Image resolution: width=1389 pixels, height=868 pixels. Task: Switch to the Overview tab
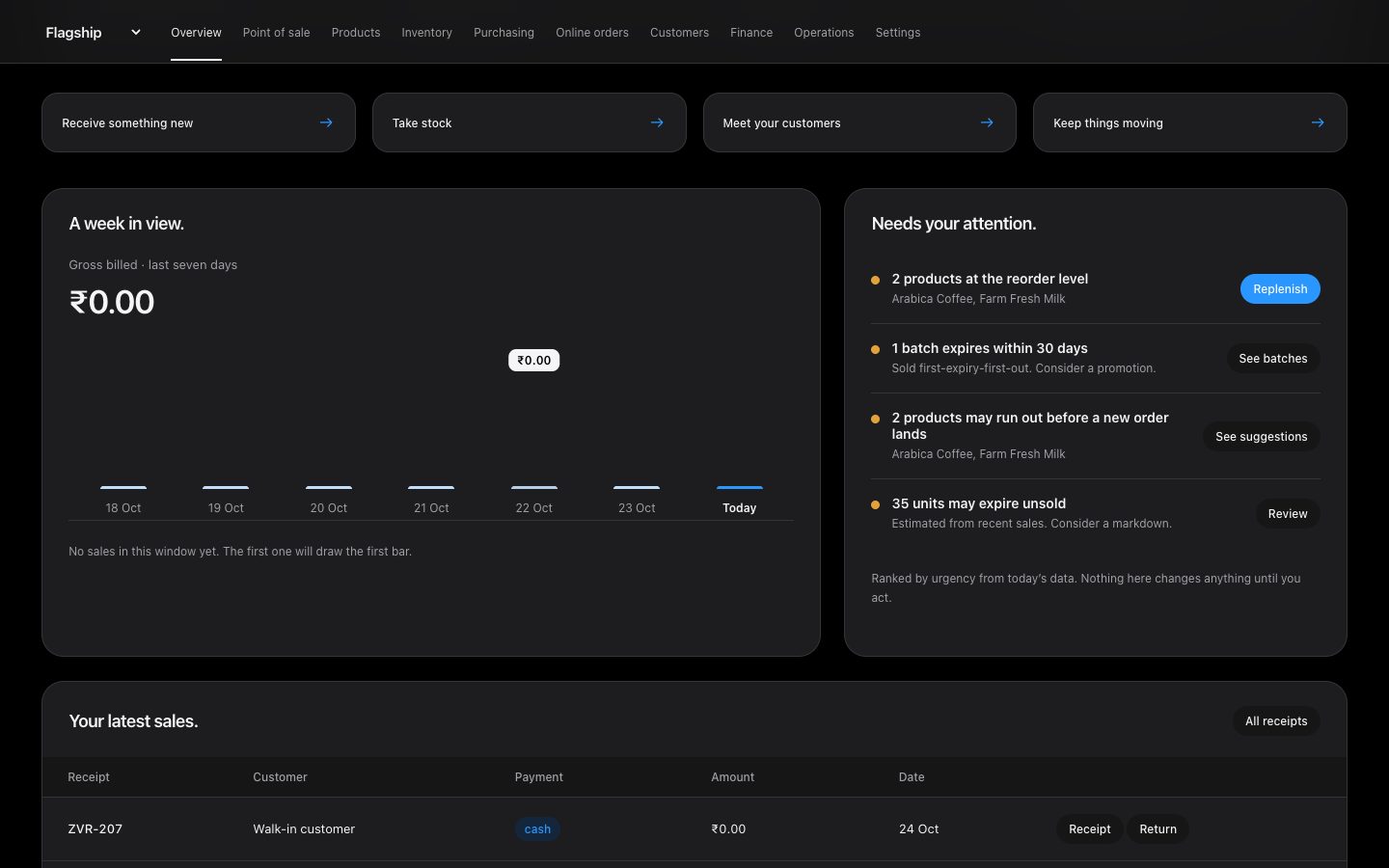pyautogui.click(x=196, y=32)
